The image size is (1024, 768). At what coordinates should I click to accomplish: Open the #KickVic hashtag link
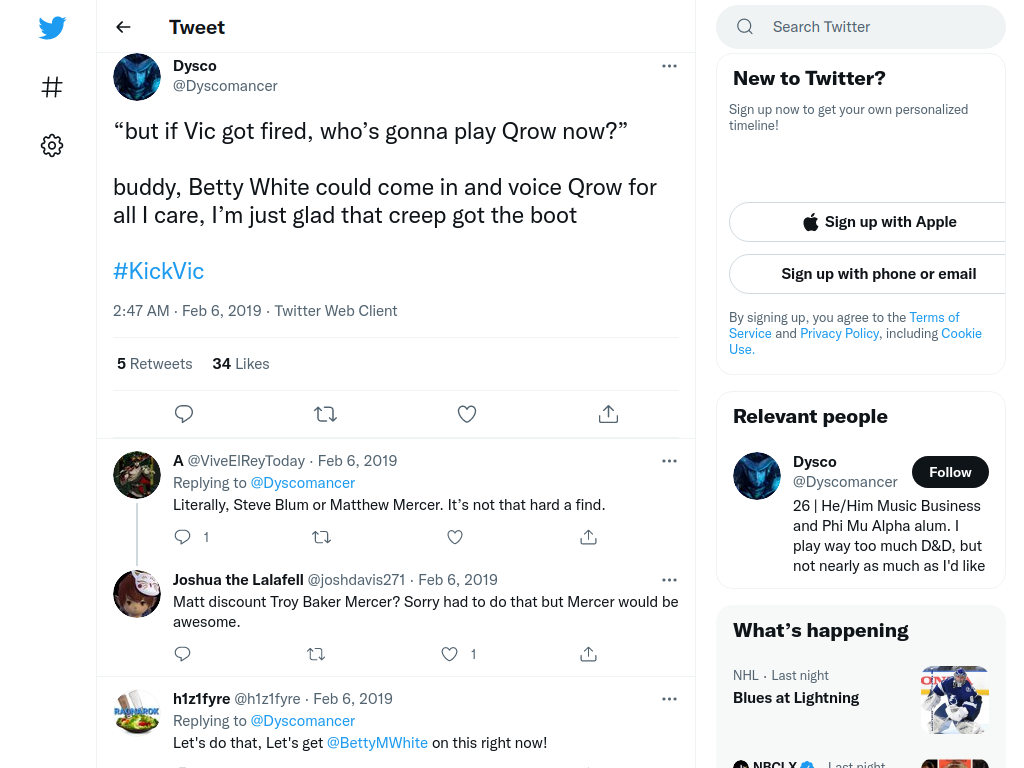[159, 271]
